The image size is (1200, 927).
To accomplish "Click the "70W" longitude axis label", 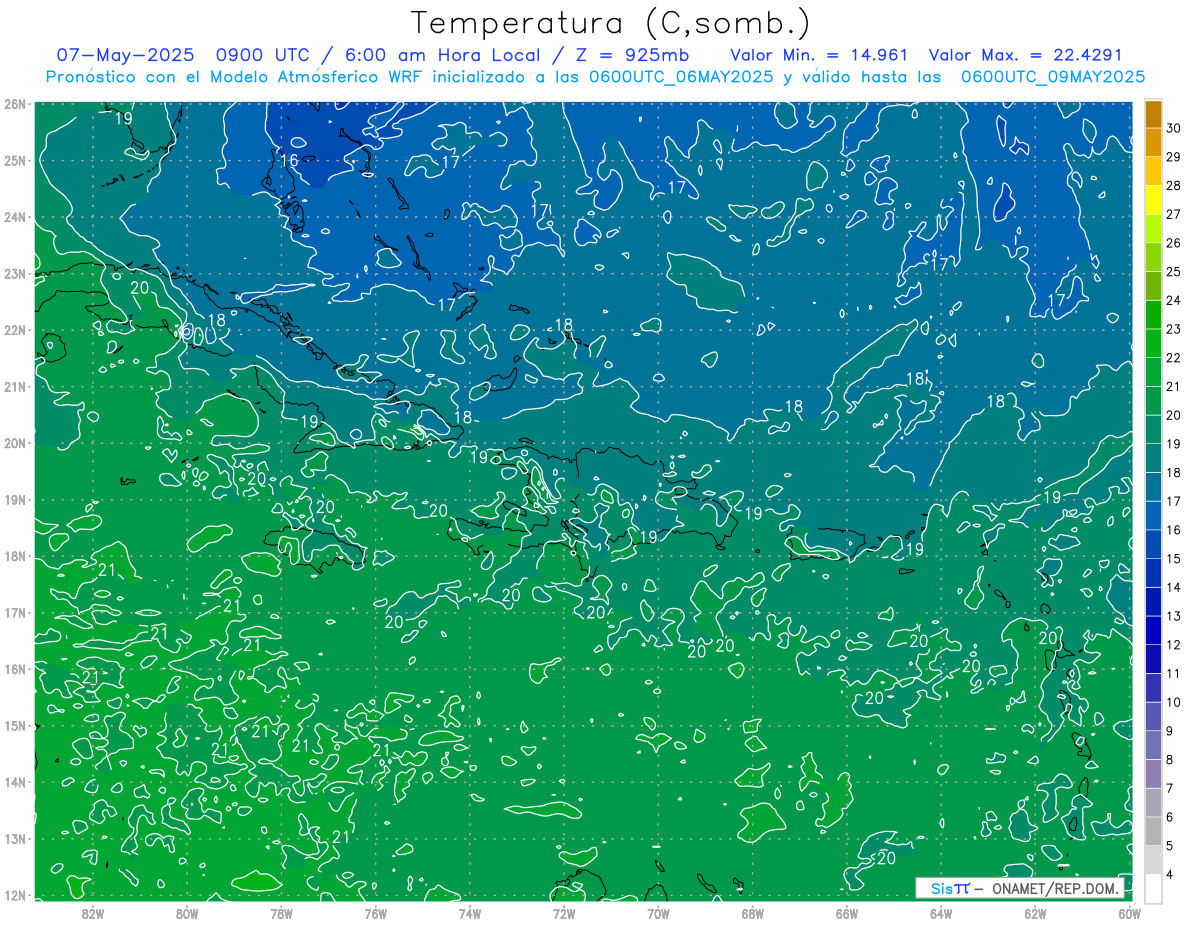I will 658,913.
